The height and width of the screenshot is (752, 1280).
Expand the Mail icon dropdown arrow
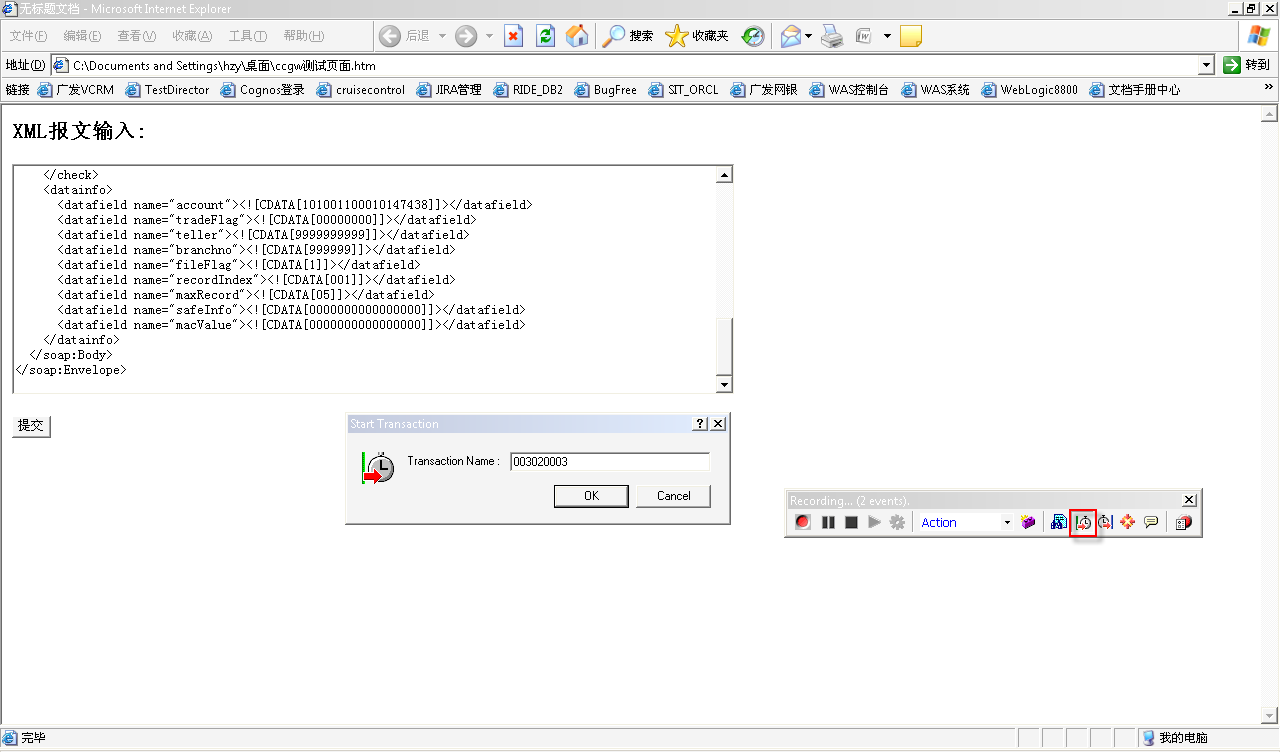click(x=808, y=36)
